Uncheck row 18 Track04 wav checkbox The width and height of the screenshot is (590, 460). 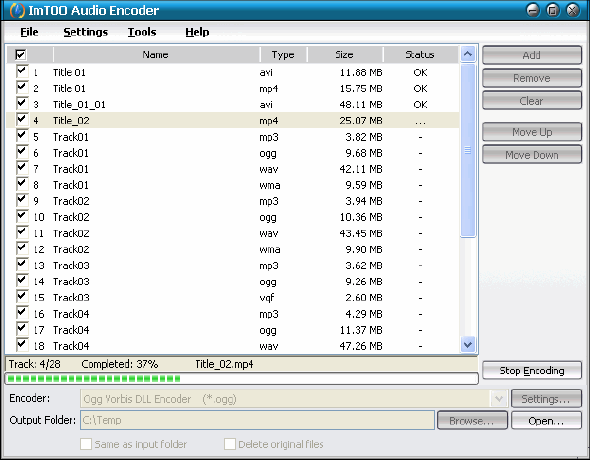click(x=22, y=345)
